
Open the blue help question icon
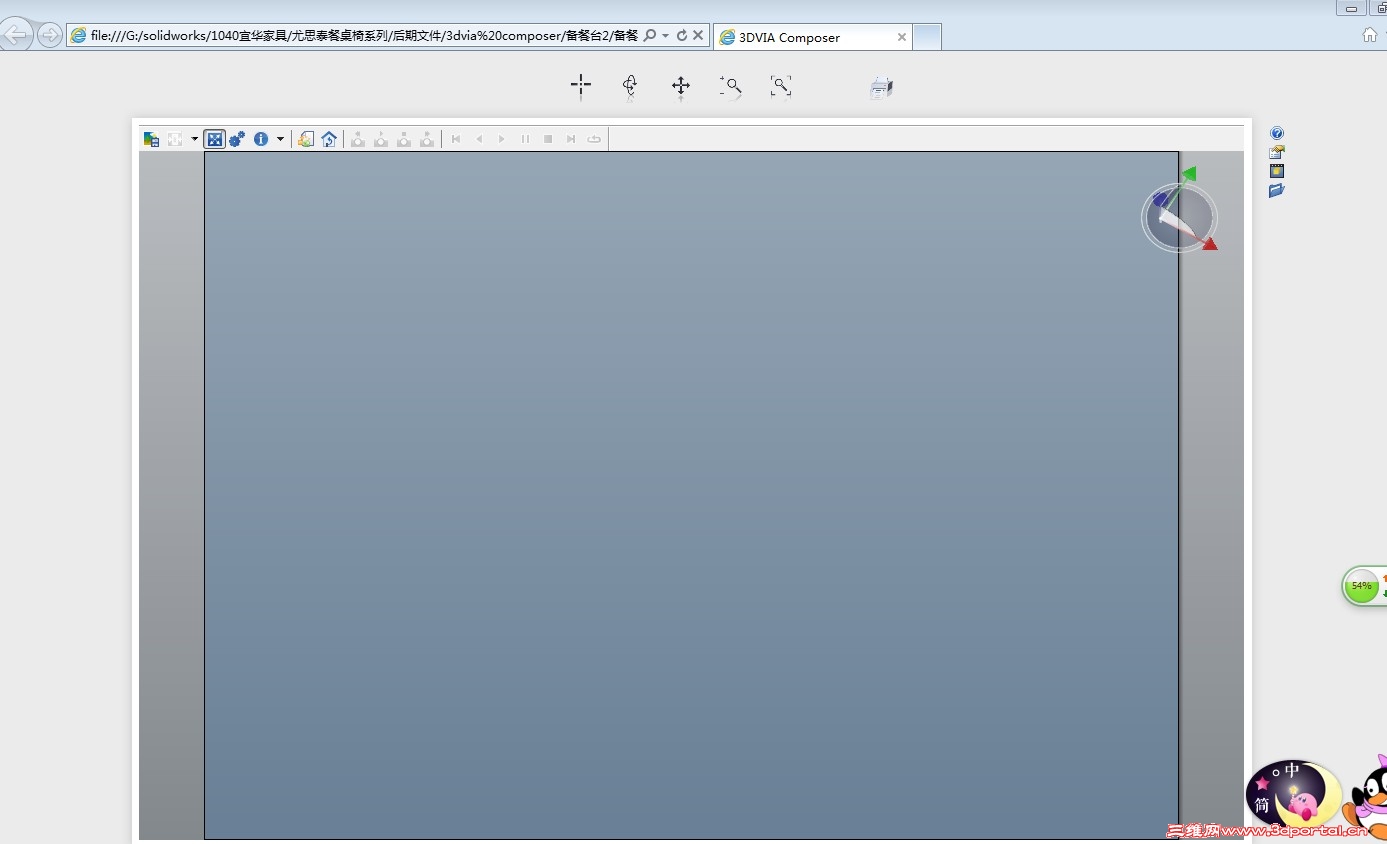[1277, 133]
